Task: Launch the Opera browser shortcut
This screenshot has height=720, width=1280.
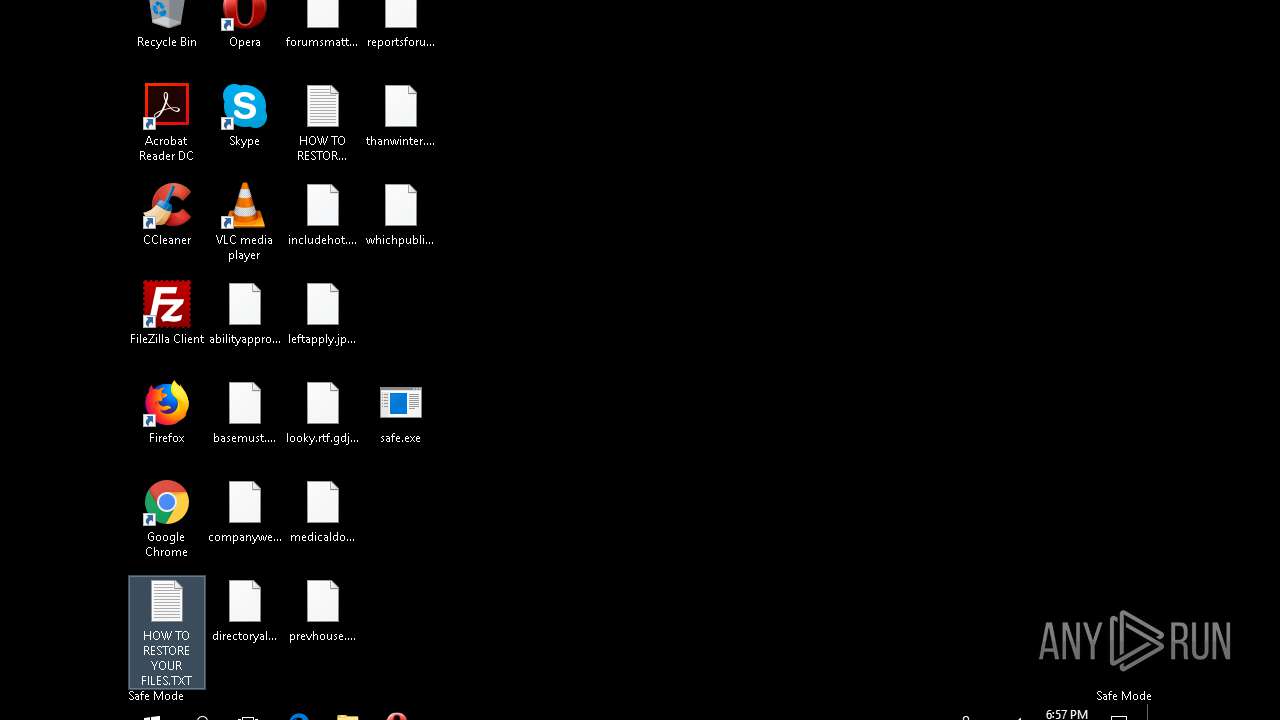Action: 245,24
